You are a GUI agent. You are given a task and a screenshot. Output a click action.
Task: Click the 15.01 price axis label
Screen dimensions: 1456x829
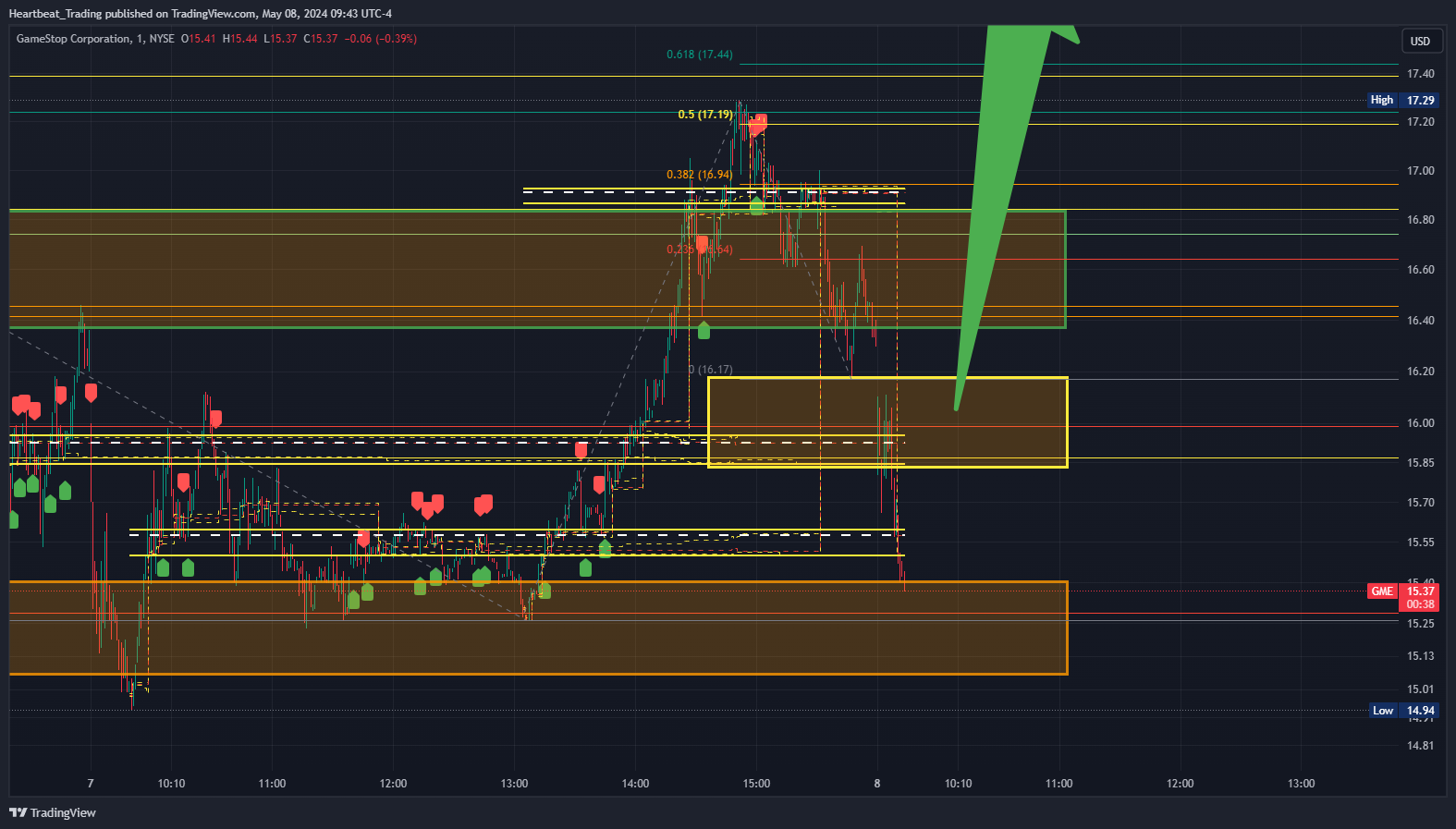1421,689
